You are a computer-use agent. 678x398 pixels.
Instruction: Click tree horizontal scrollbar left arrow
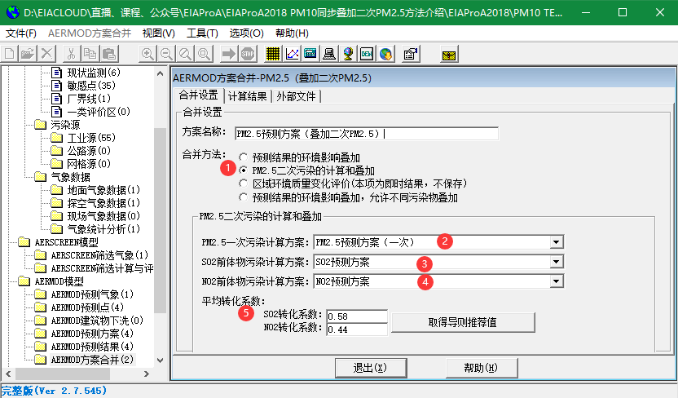8,373
